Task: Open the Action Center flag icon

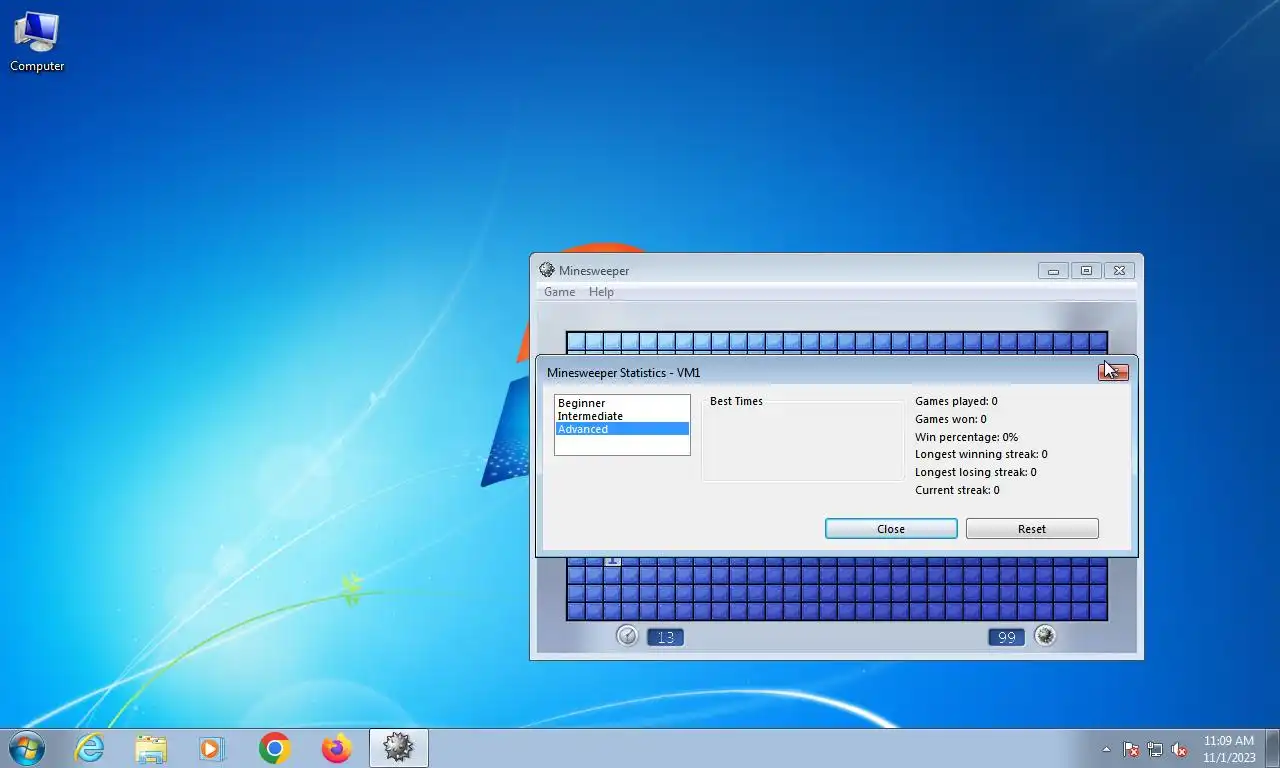Action: pos(1131,749)
